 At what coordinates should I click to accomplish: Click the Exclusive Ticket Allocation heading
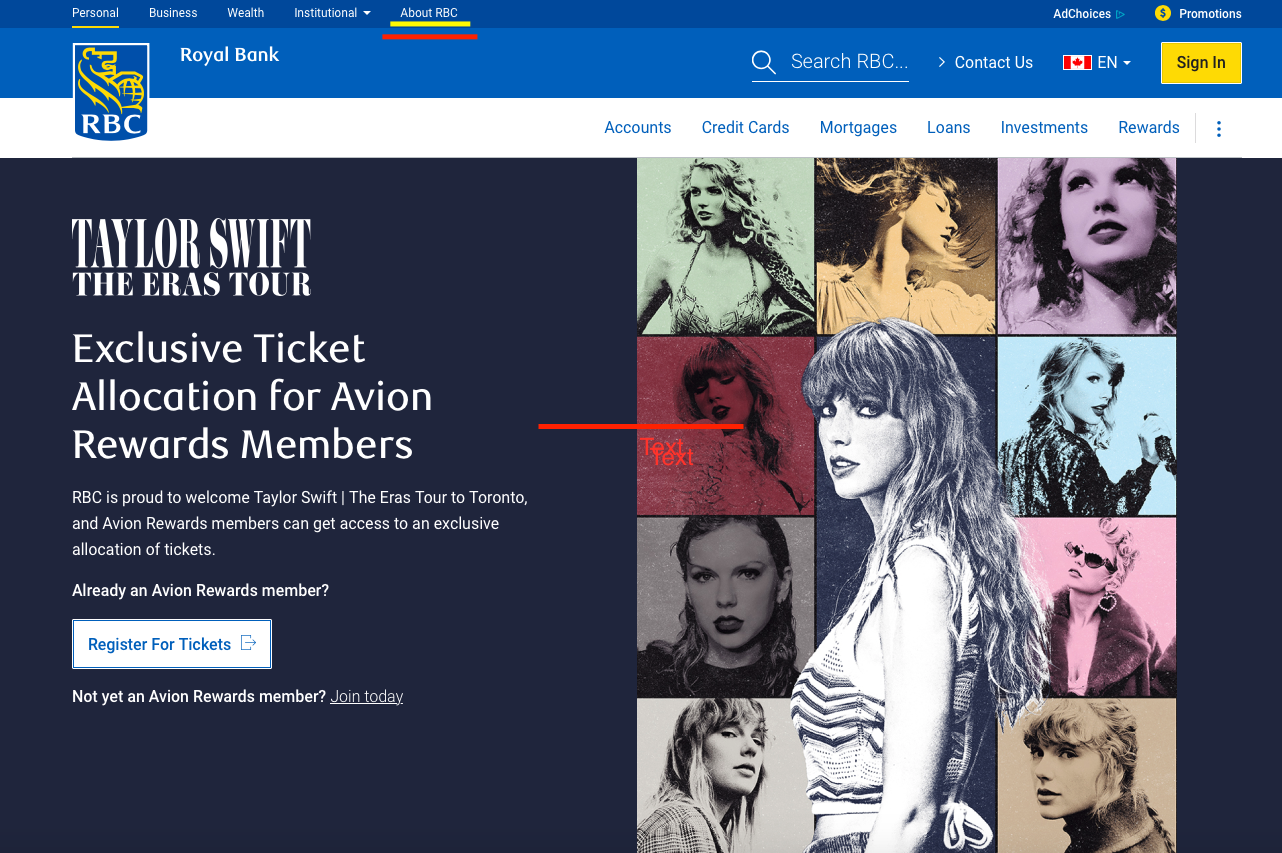tap(252, 396)
